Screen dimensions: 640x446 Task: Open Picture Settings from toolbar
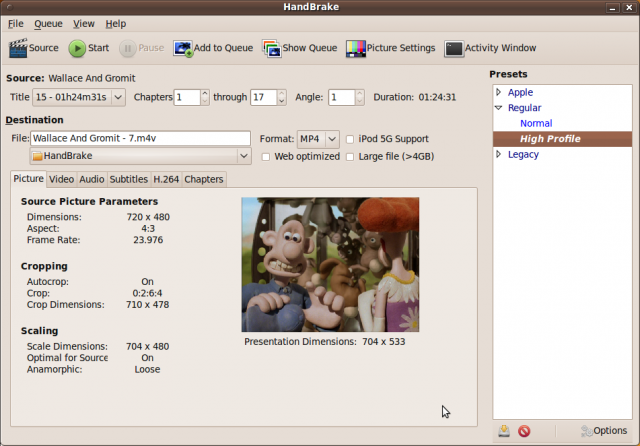355,48
